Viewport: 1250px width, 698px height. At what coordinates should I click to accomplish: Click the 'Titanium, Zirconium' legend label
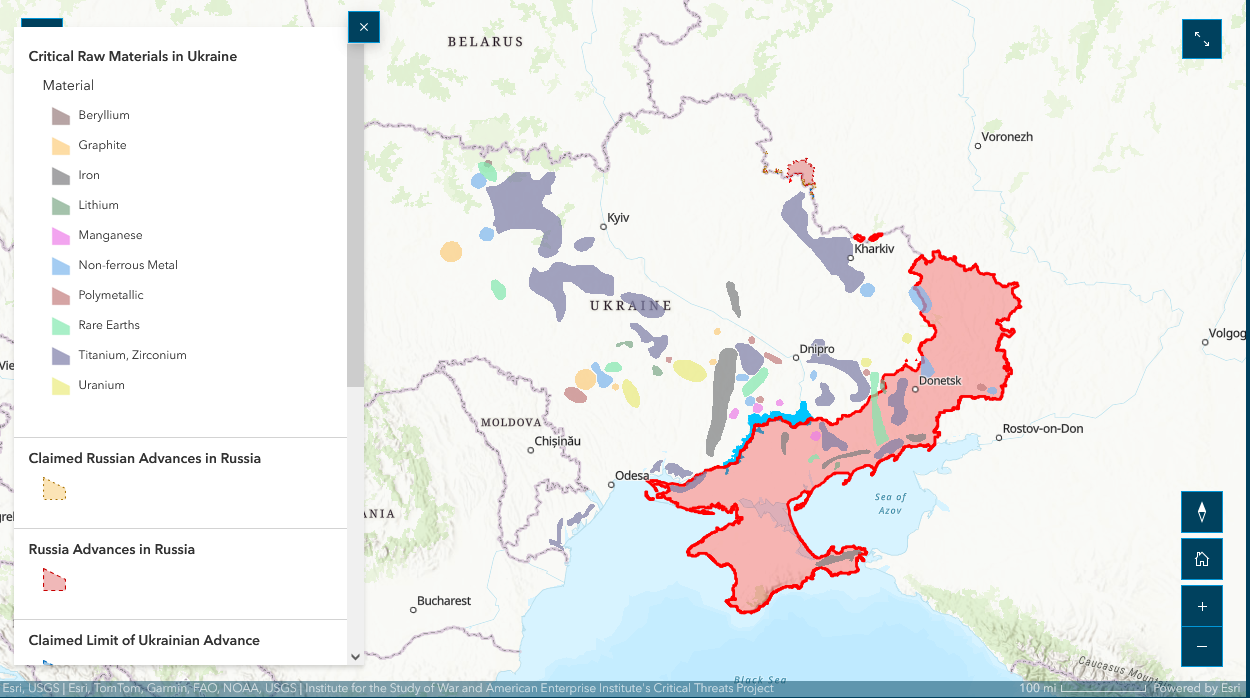point(132,355)
